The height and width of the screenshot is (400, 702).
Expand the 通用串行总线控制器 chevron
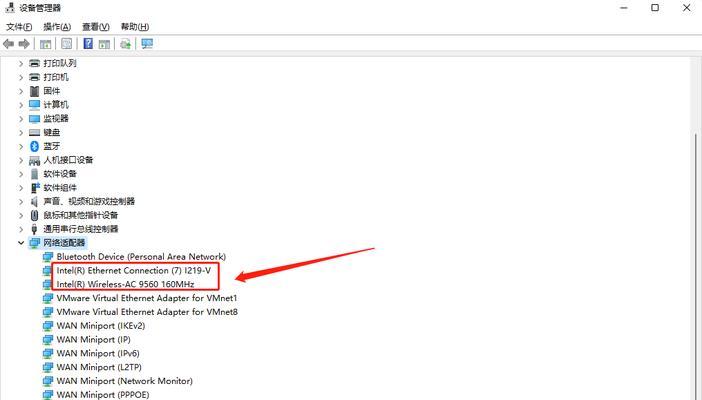click(x=21, y=229)
